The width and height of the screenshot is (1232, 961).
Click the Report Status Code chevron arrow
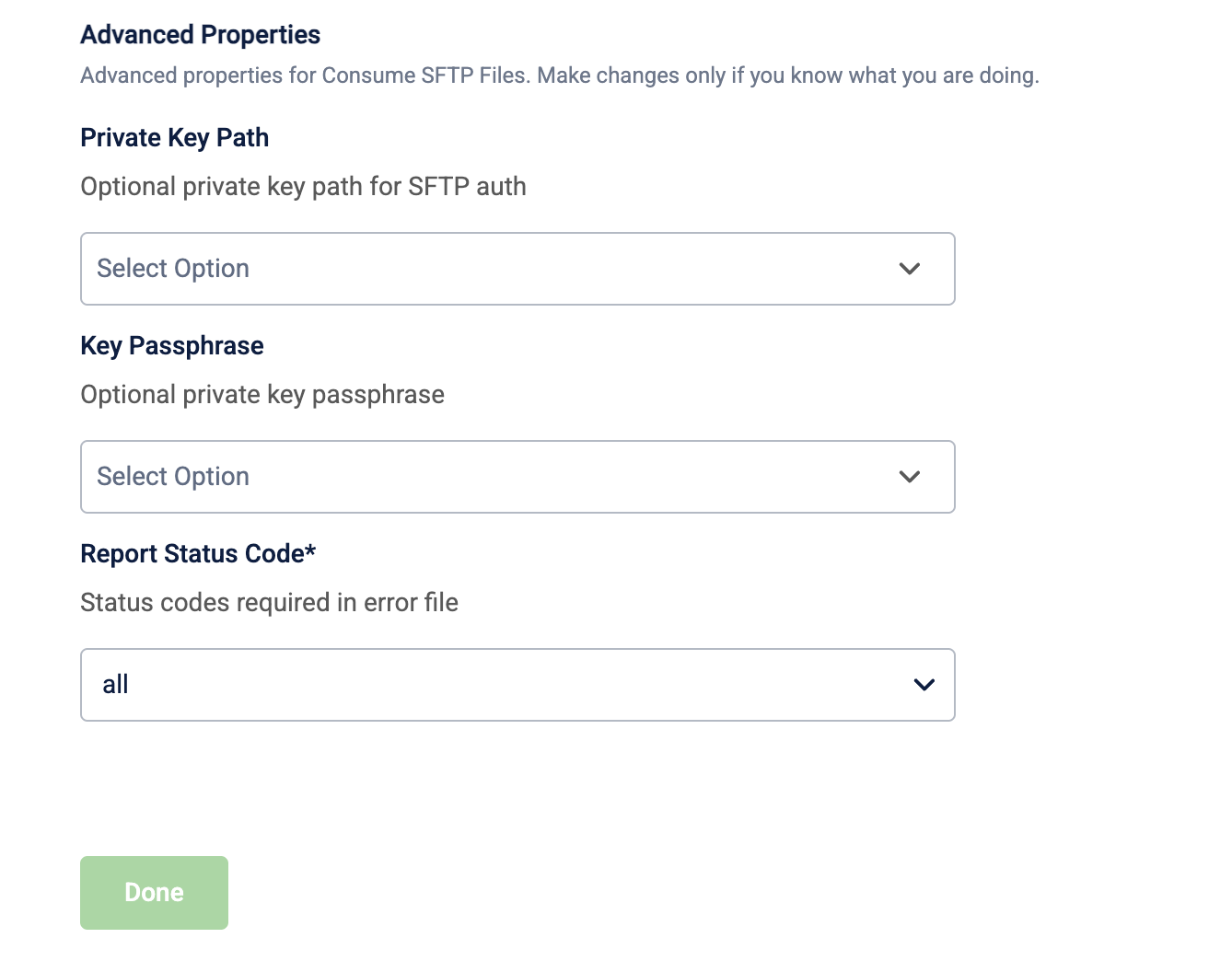click(x=924, y=685)
